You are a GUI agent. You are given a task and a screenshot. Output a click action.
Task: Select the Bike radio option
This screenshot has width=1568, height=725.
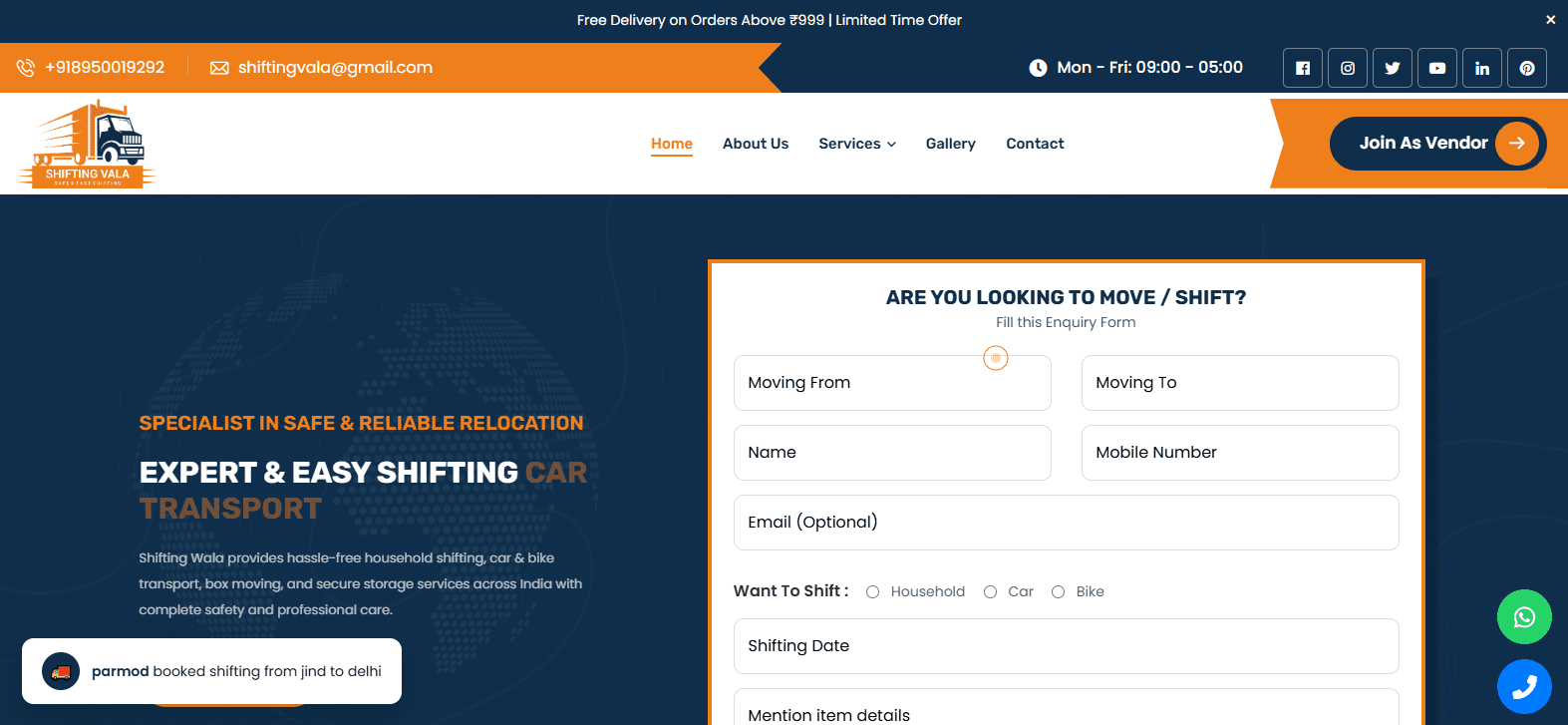pos(1058,592)
